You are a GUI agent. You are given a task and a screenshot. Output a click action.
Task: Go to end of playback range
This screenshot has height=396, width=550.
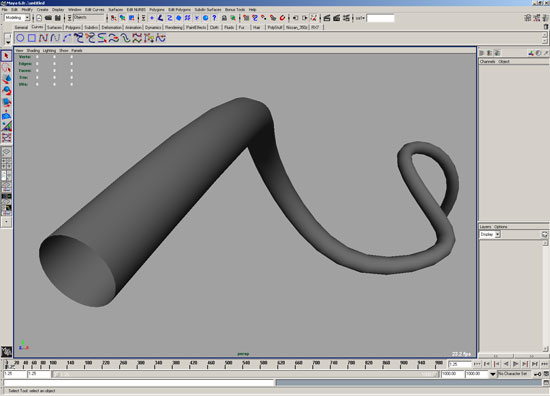pos(544,364)
